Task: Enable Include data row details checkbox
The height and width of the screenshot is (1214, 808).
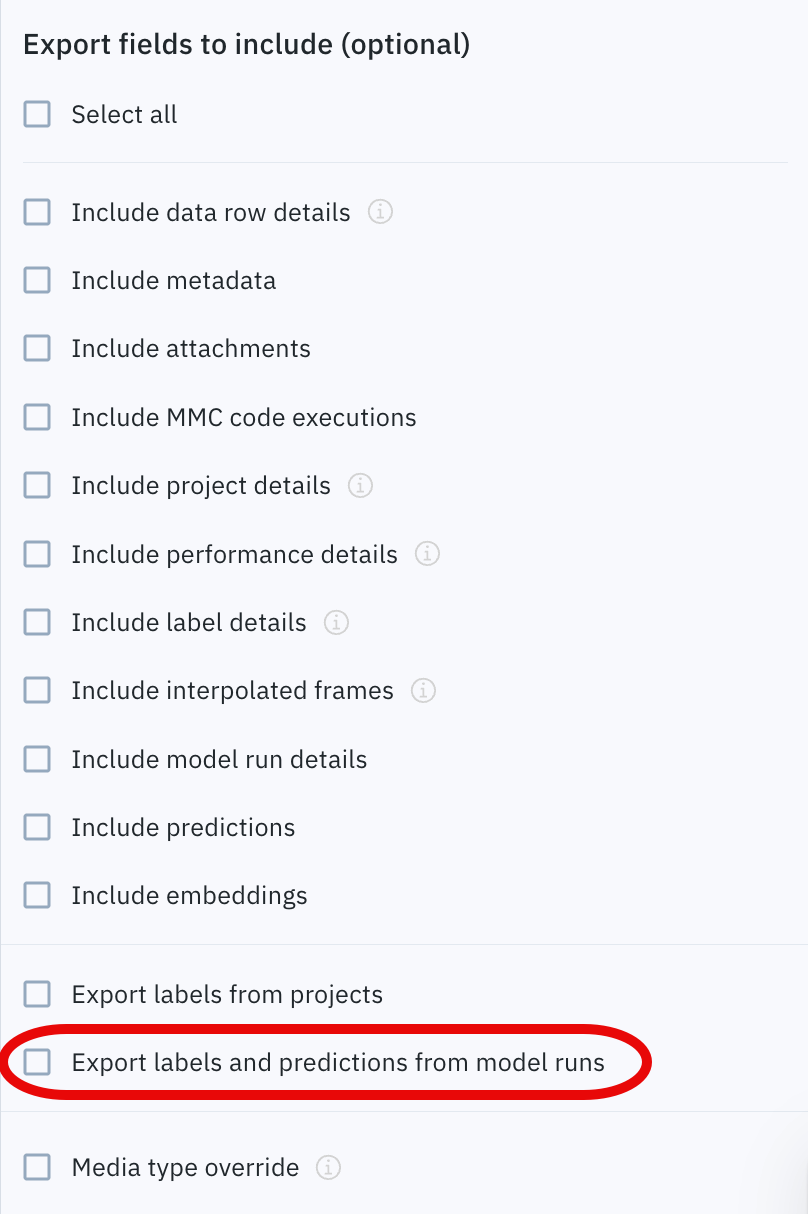Action: point(37,213)
